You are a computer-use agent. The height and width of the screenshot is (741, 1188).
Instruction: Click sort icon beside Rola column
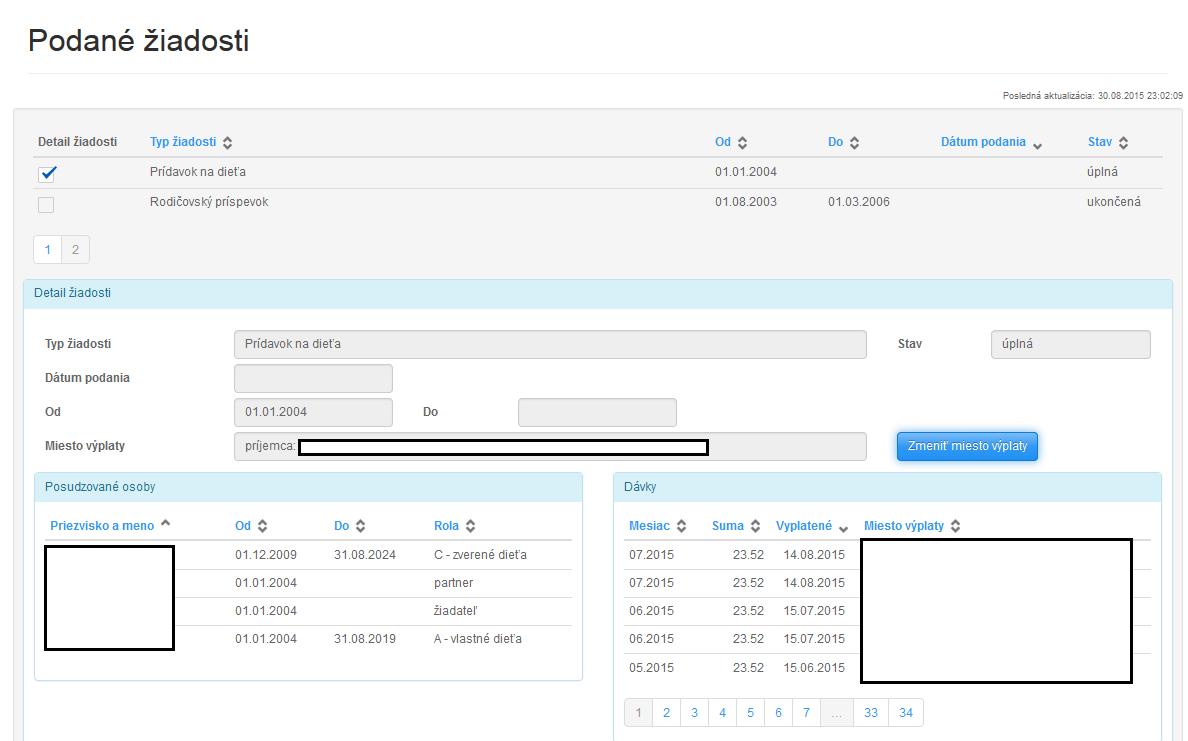coord(470,526)
